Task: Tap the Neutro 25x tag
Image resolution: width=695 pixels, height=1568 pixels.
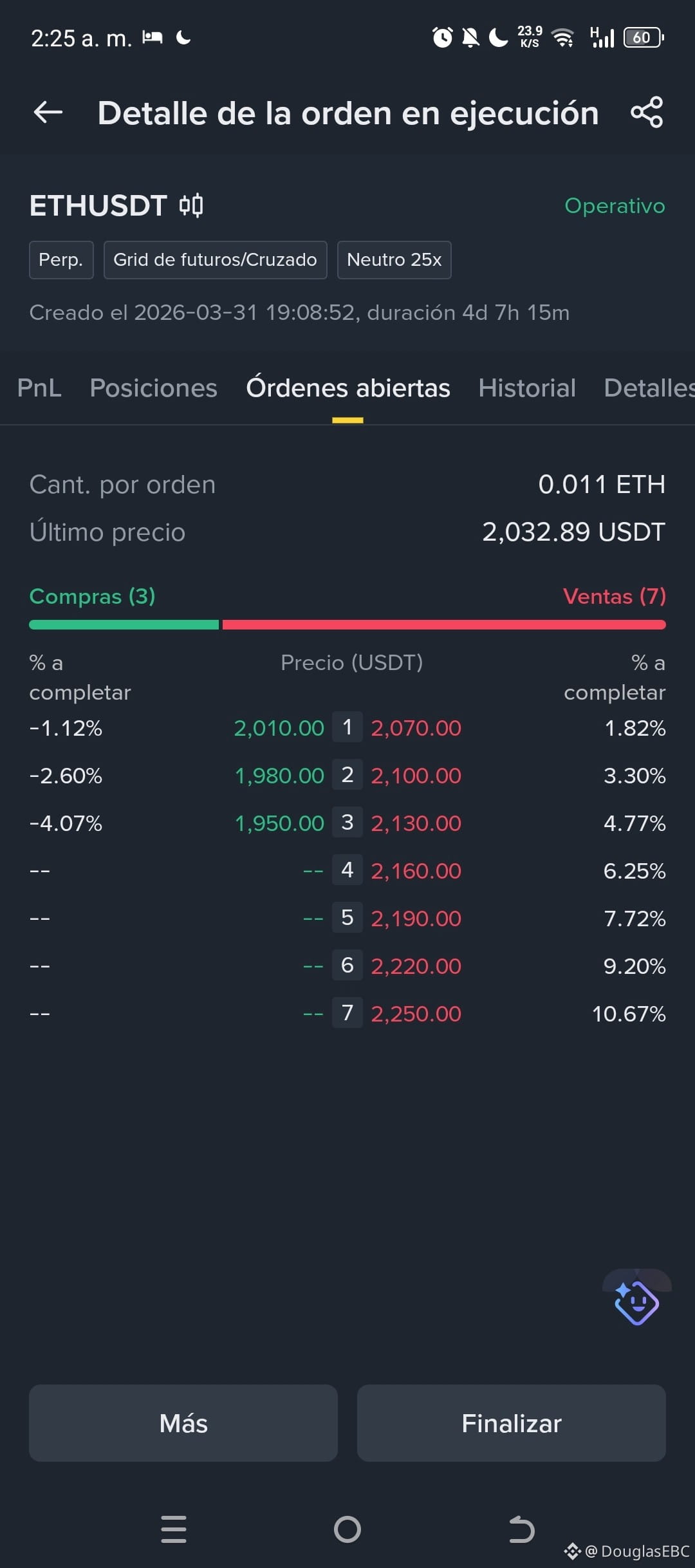Action: point(394,260)
